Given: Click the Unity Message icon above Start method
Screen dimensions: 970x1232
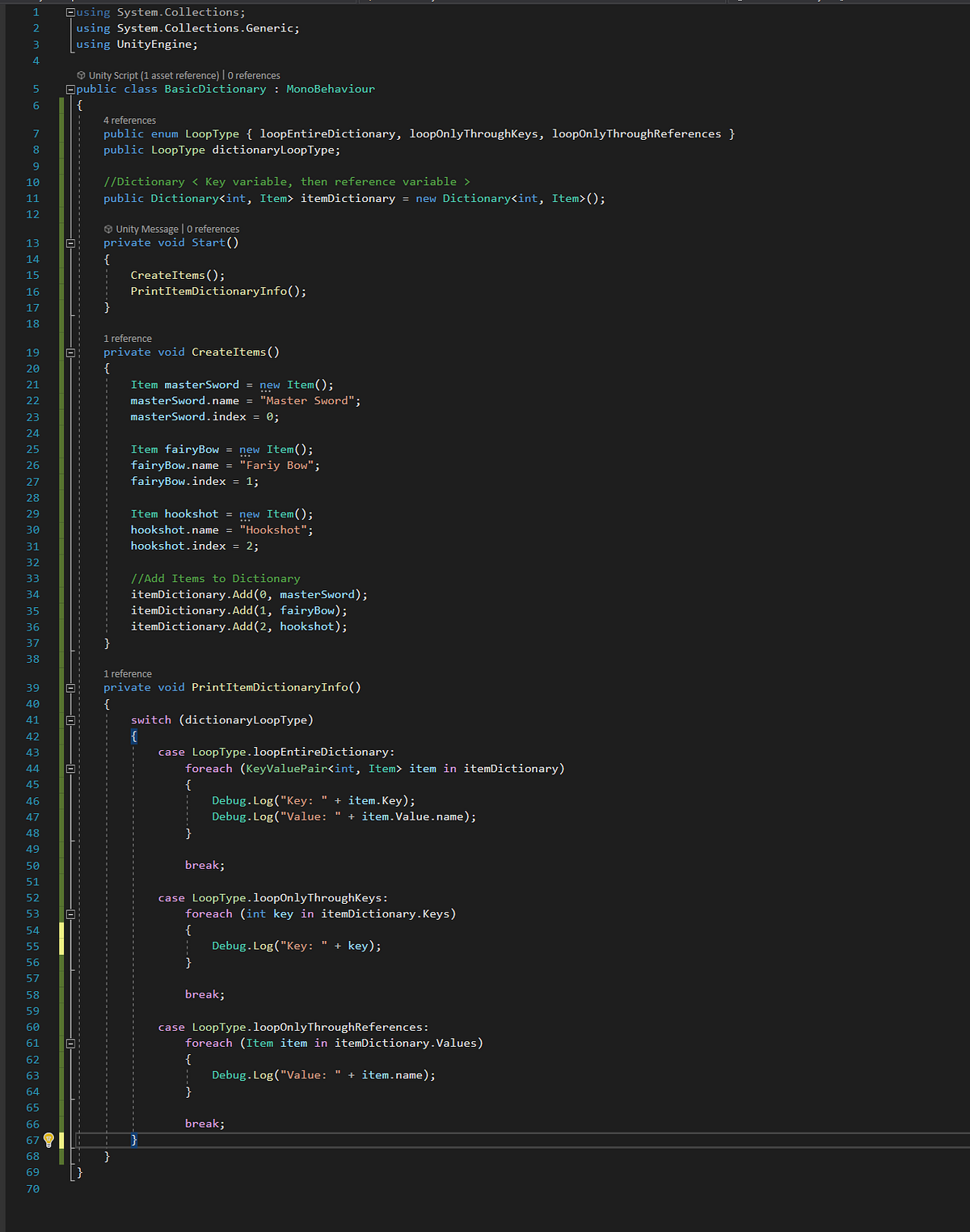Looking at the screenshot, I should pyautogui.click(x=108, y=229).
